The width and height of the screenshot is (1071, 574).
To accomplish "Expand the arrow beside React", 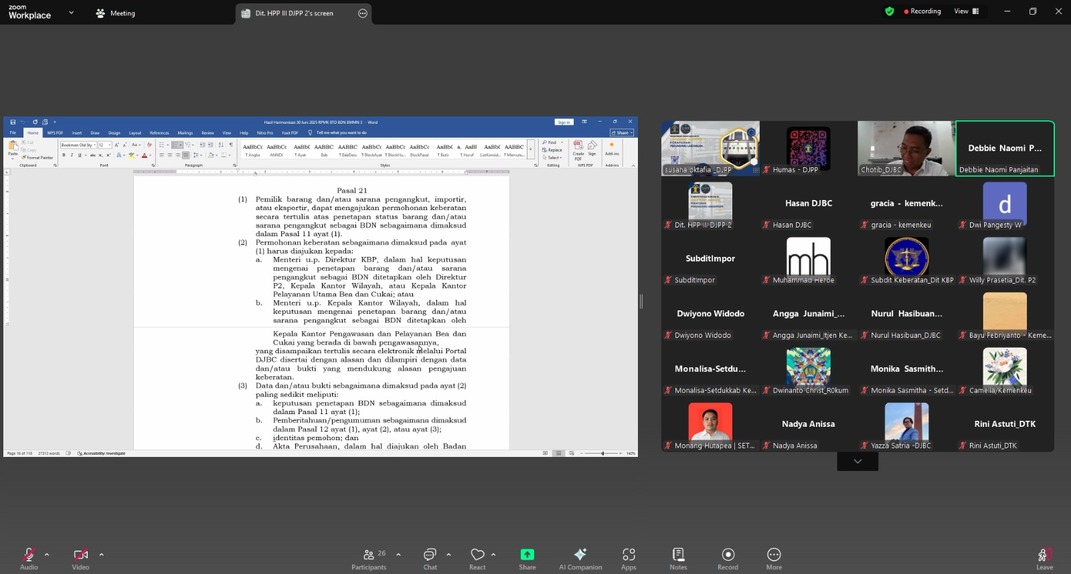I will coord(493,554).
